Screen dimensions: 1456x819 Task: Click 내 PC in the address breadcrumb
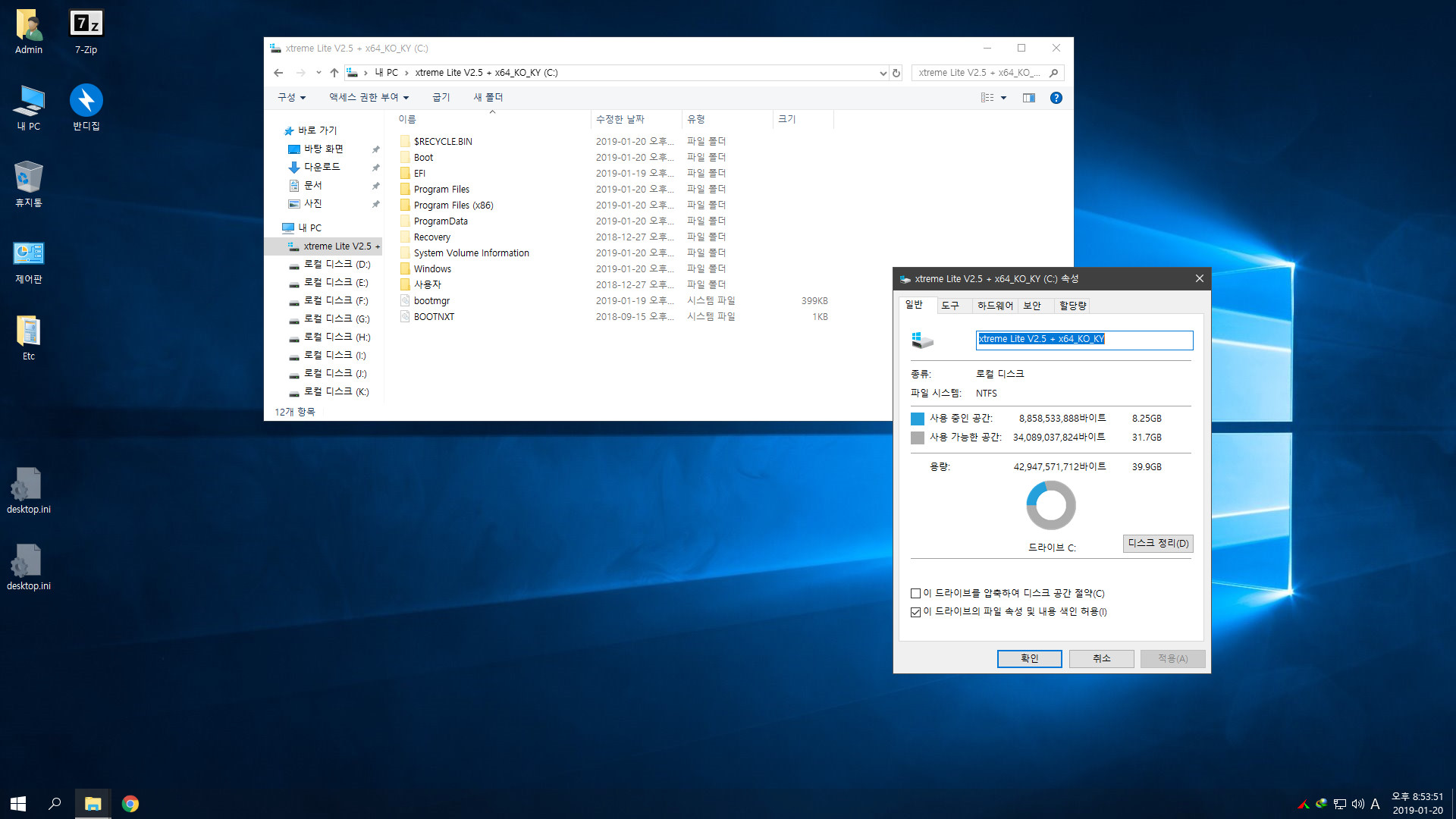tap(386, 73)
